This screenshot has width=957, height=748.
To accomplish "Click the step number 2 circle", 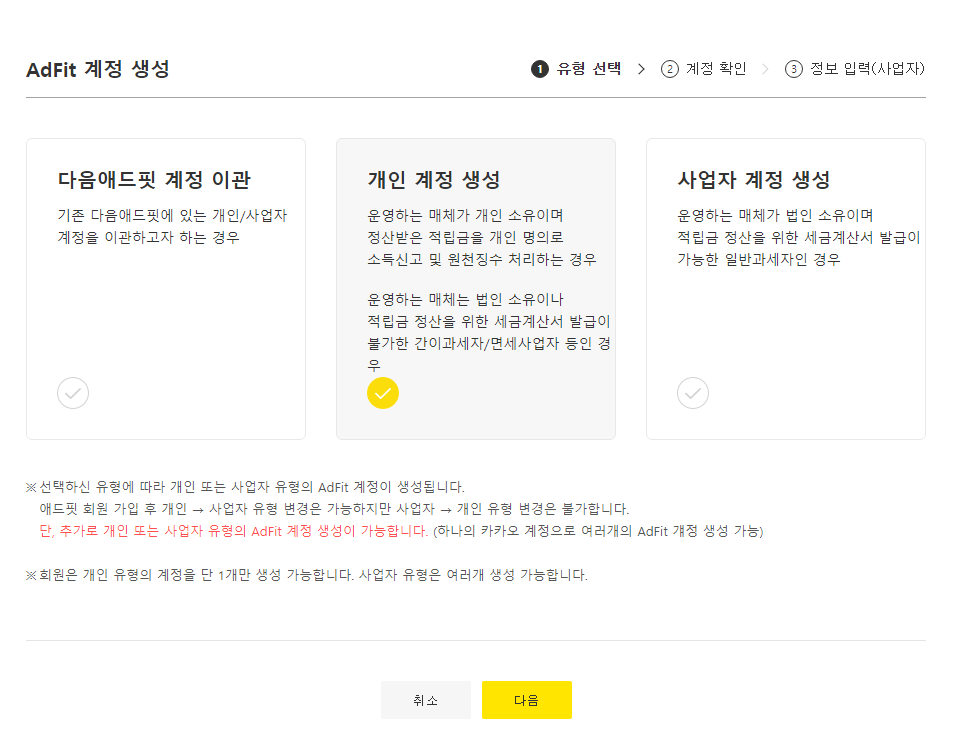I will pos(670,69).
